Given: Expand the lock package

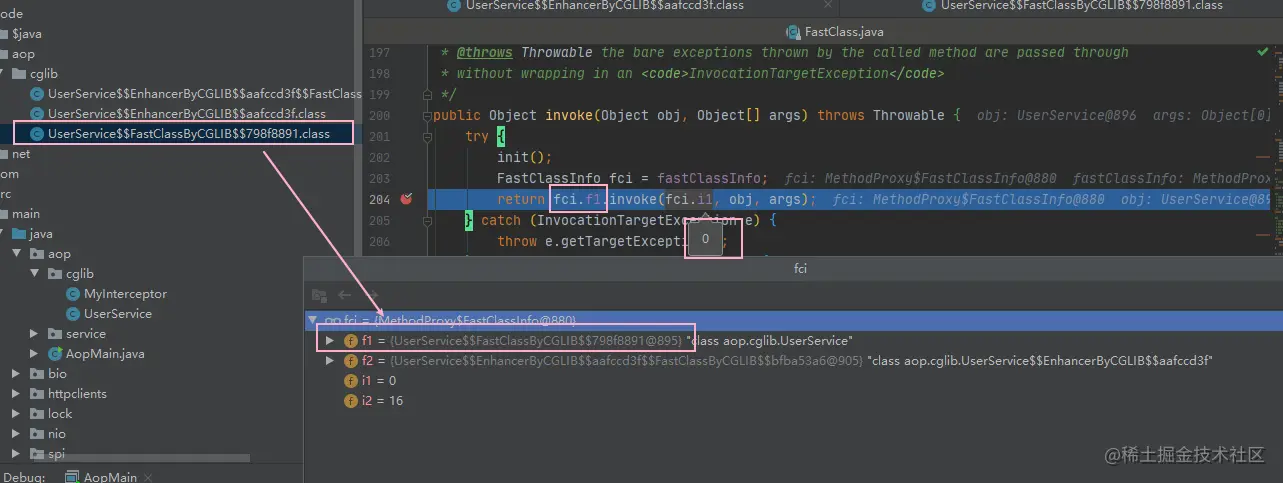Looking at the screenshot, I should tap(15, 414).
